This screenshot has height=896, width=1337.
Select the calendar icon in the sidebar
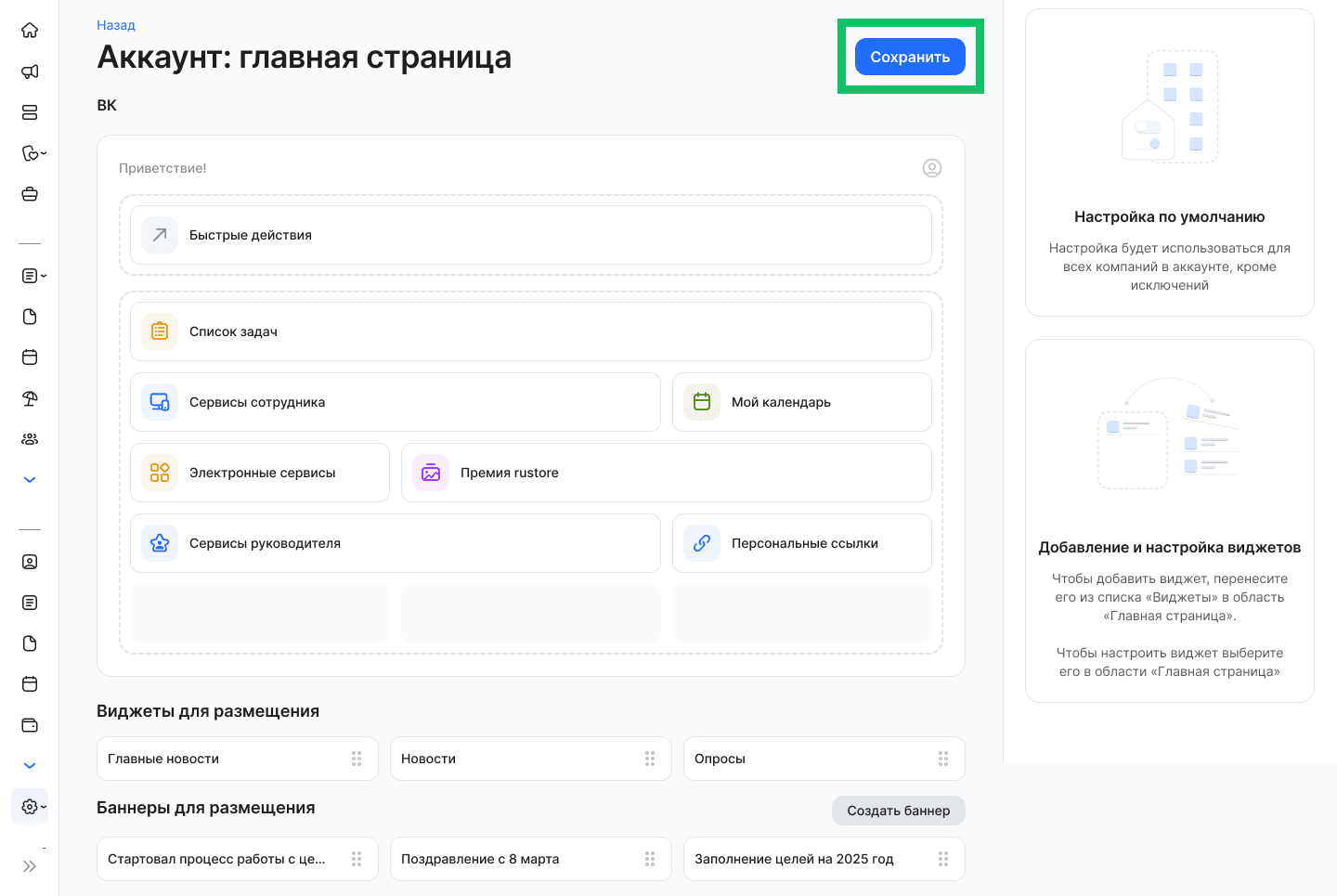tap(30, 357)
